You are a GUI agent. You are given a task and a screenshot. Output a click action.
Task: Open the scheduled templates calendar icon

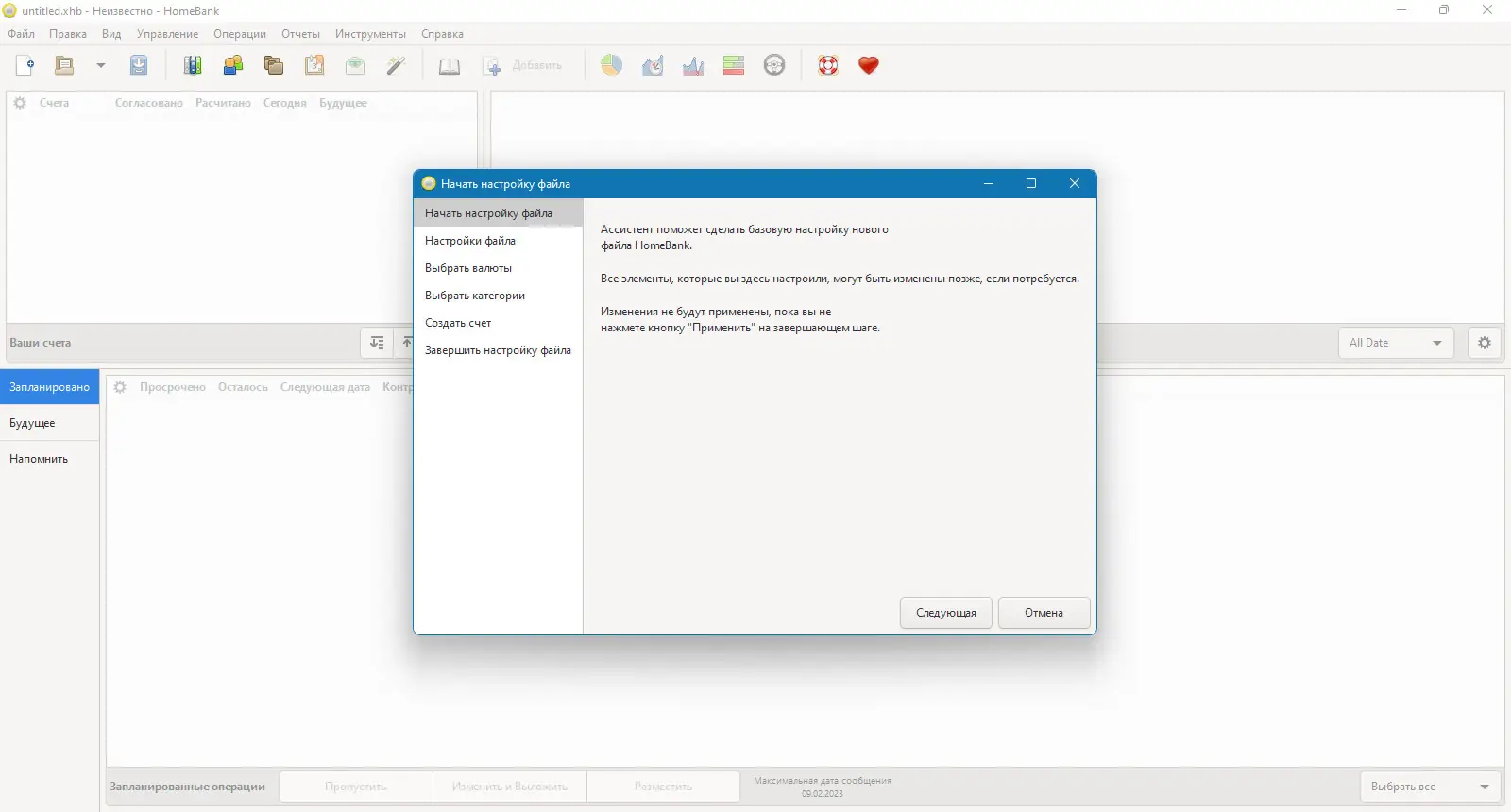click(x=314, y=65)
